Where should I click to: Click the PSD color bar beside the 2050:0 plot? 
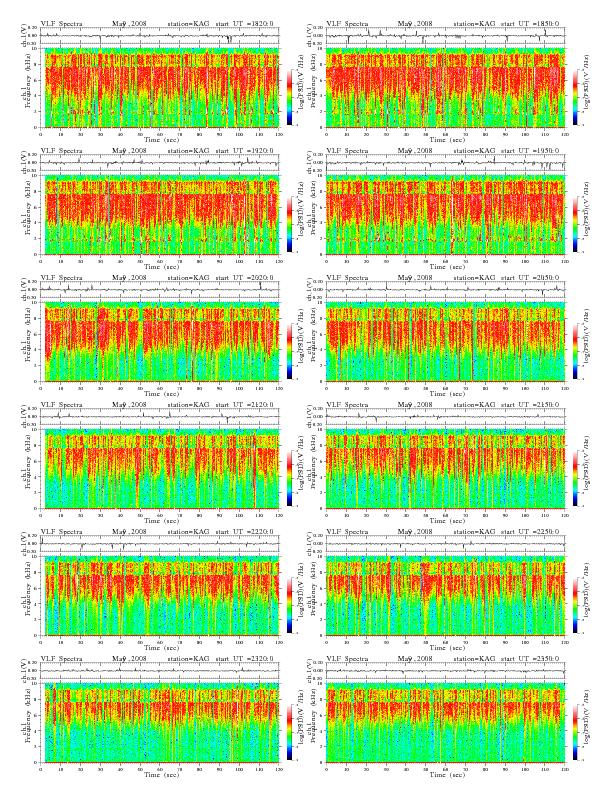coord(575,351)
